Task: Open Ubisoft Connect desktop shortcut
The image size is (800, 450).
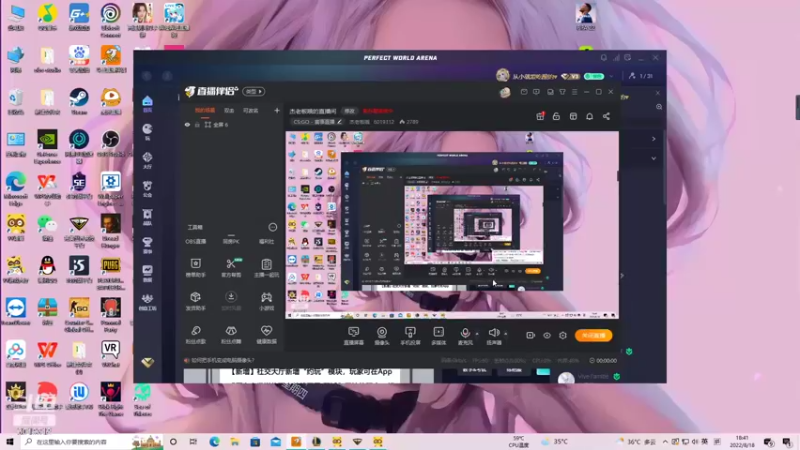Action: 110,20
